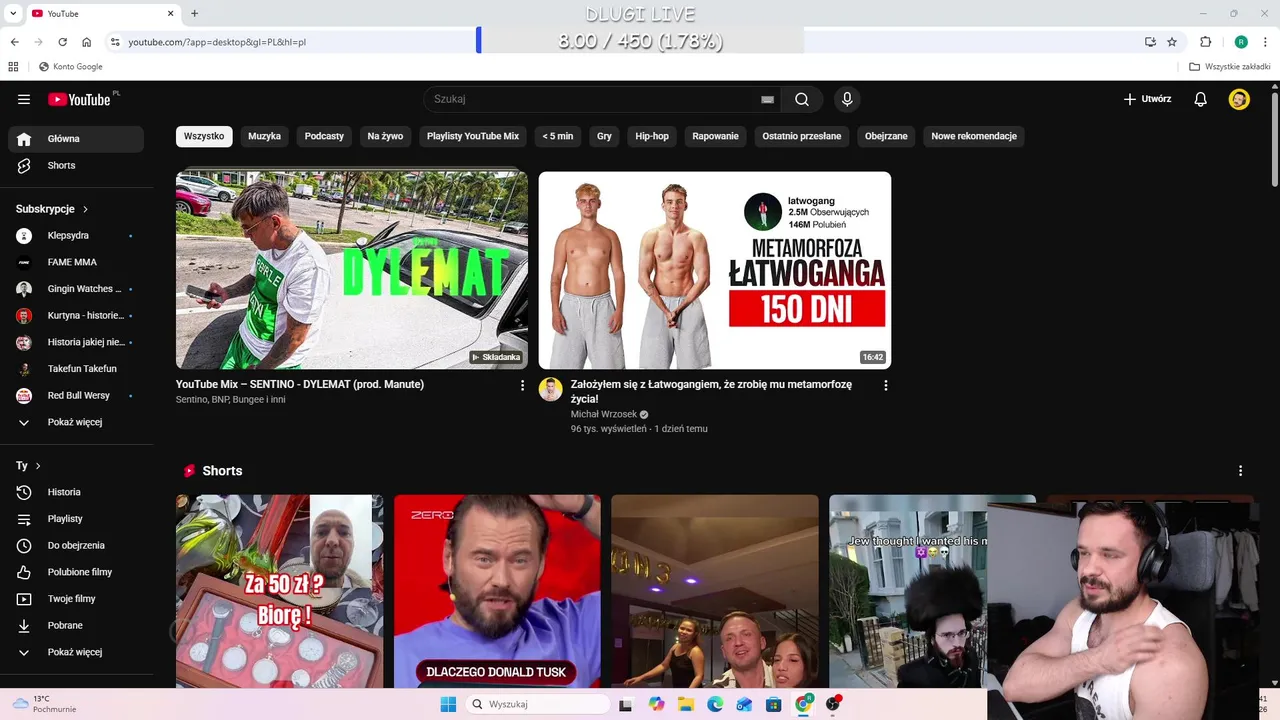Open Shorts section more options
The image size is (1280, 720).
tap(1240, 471)
